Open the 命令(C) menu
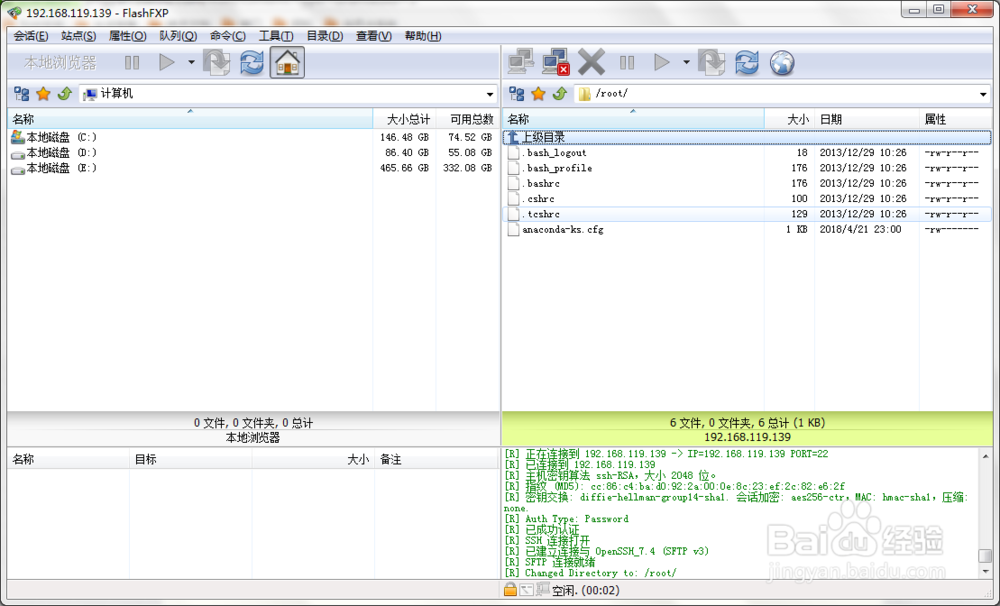 coord(228,36)
